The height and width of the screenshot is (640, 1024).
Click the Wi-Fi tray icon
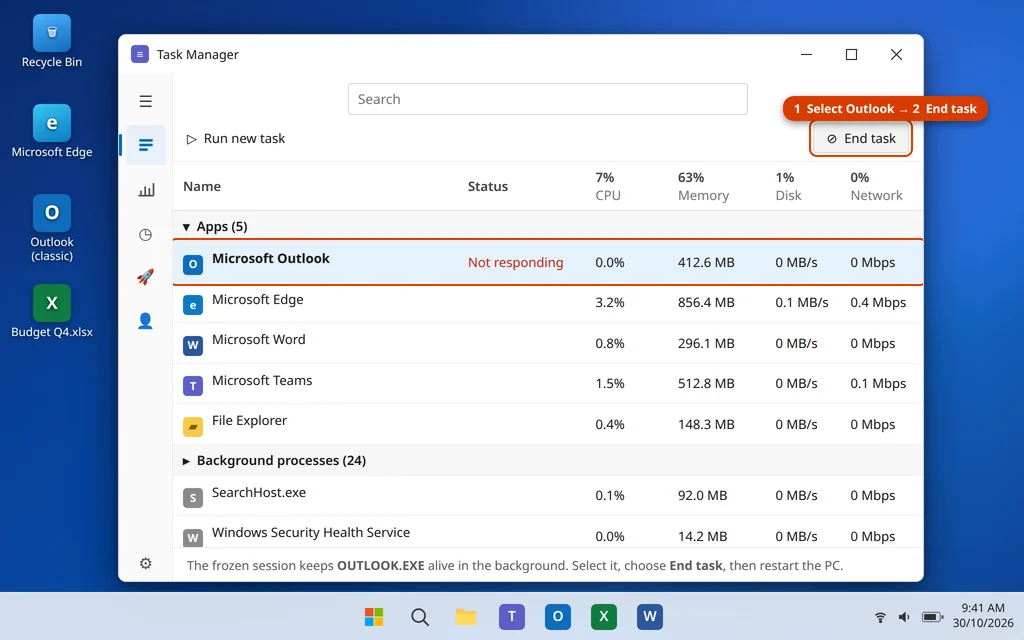[880, 616]
